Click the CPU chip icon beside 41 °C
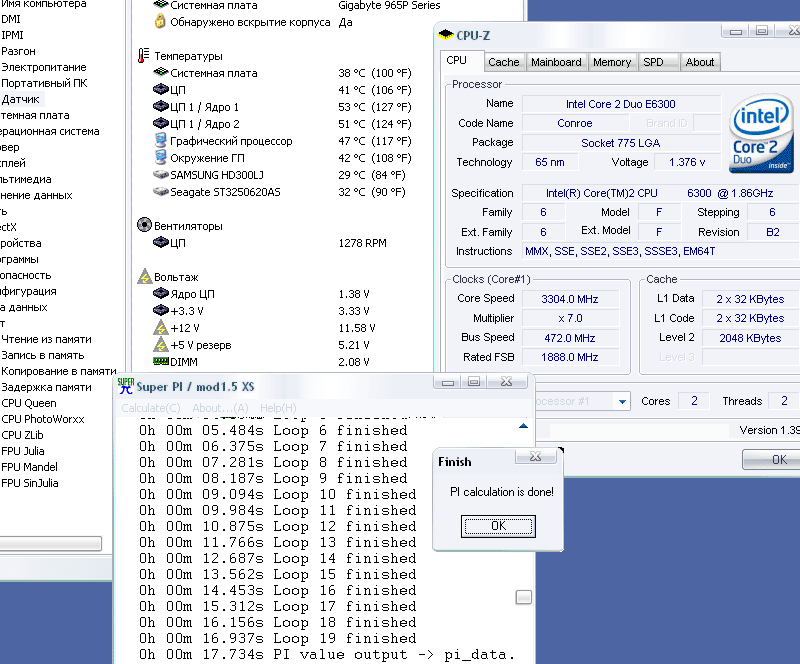Viewport: 800px width, 664px height. coord(161,89)
